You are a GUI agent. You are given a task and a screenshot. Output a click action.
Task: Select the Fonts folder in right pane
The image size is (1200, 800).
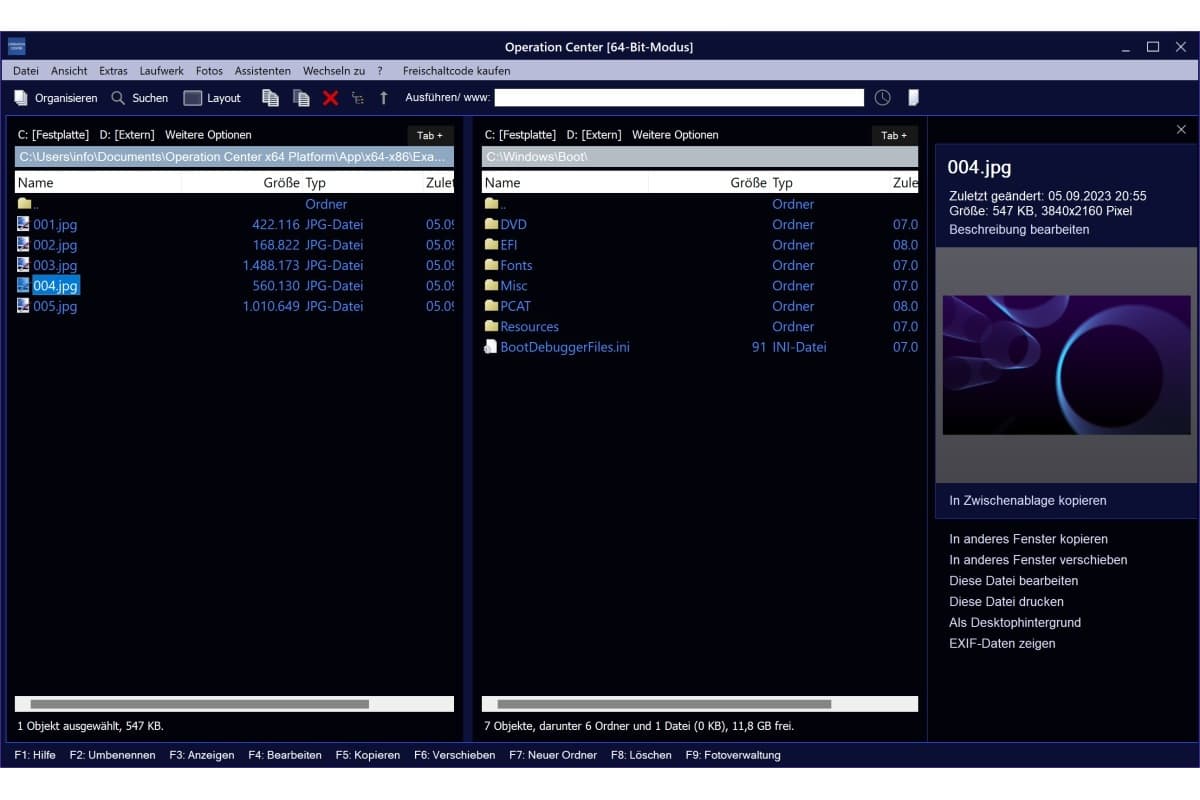click(516, 265)
